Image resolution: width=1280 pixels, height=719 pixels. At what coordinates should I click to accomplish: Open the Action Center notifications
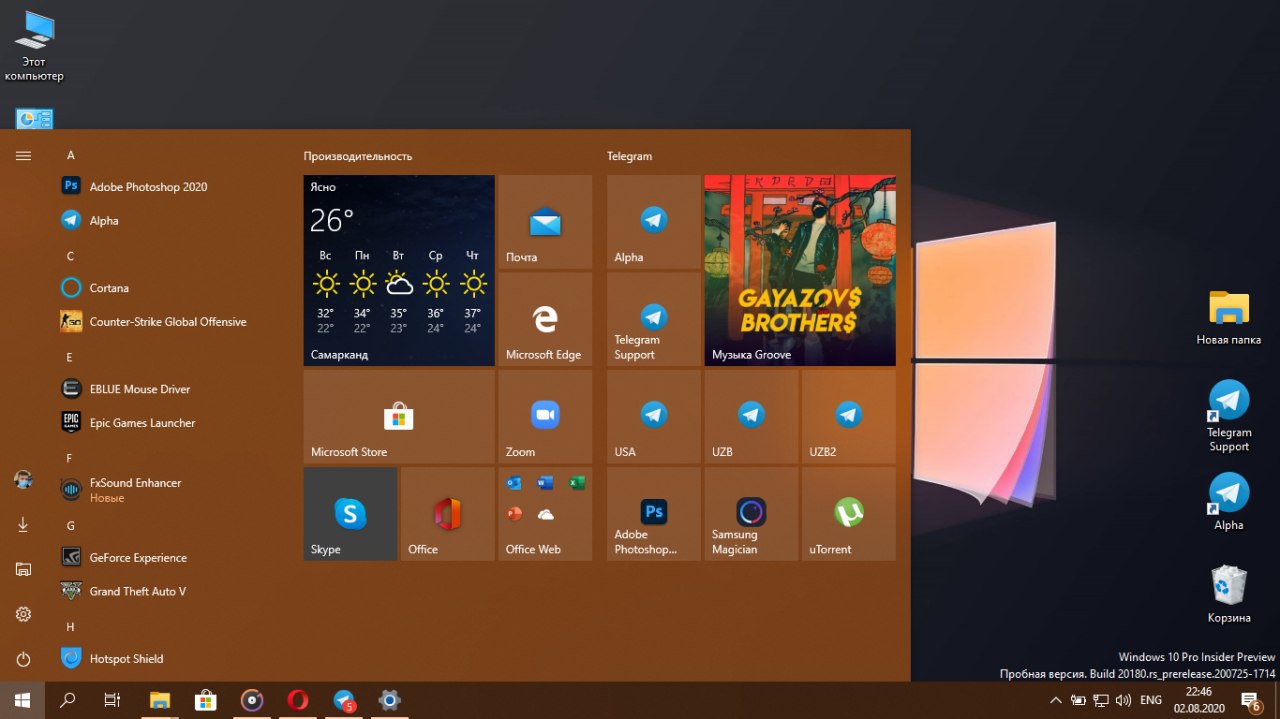(x=1251, y=700)
